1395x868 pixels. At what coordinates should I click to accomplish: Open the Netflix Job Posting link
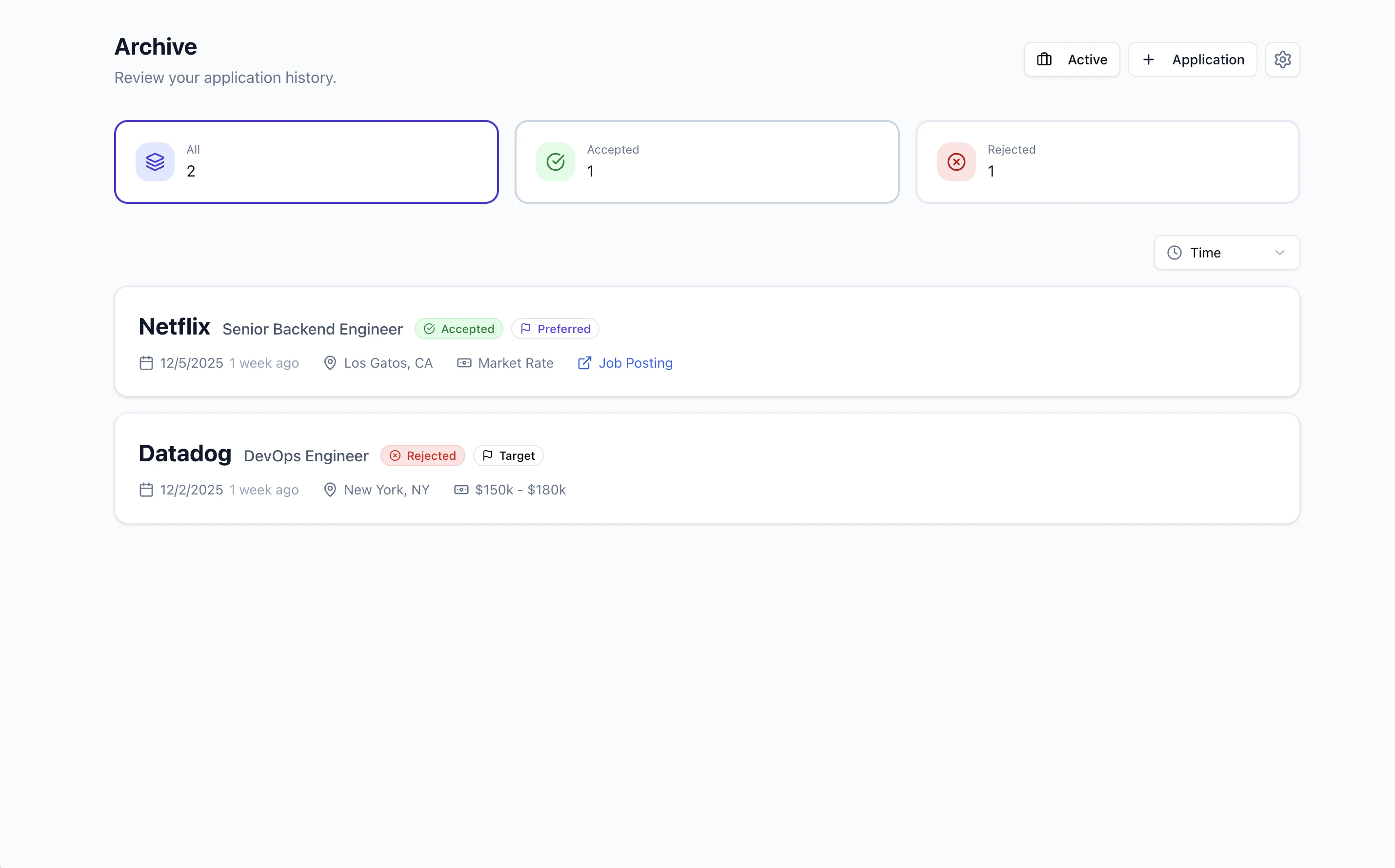pyautogui.click(x=635, y=363)
